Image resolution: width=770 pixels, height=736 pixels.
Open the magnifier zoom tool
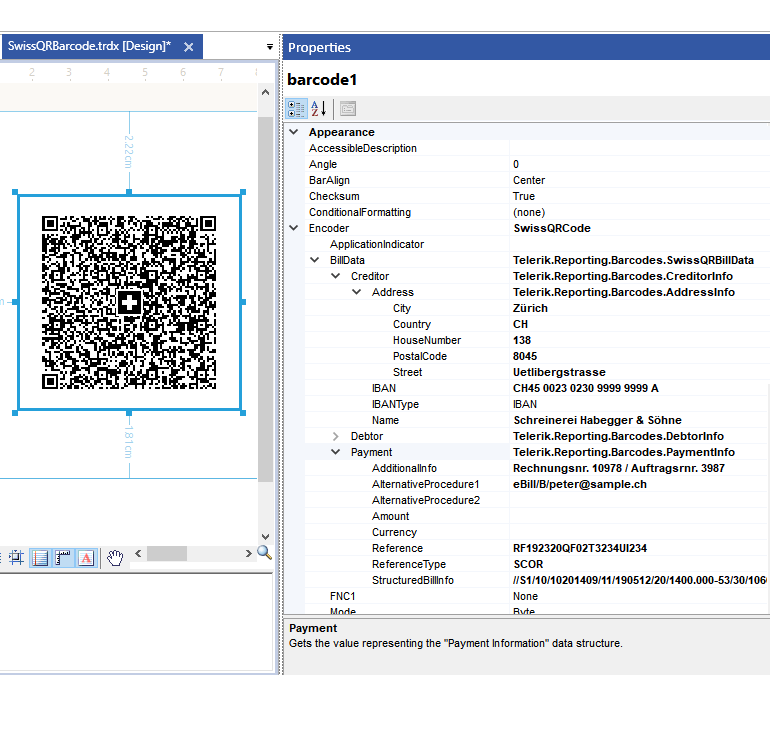pos(264,553)
